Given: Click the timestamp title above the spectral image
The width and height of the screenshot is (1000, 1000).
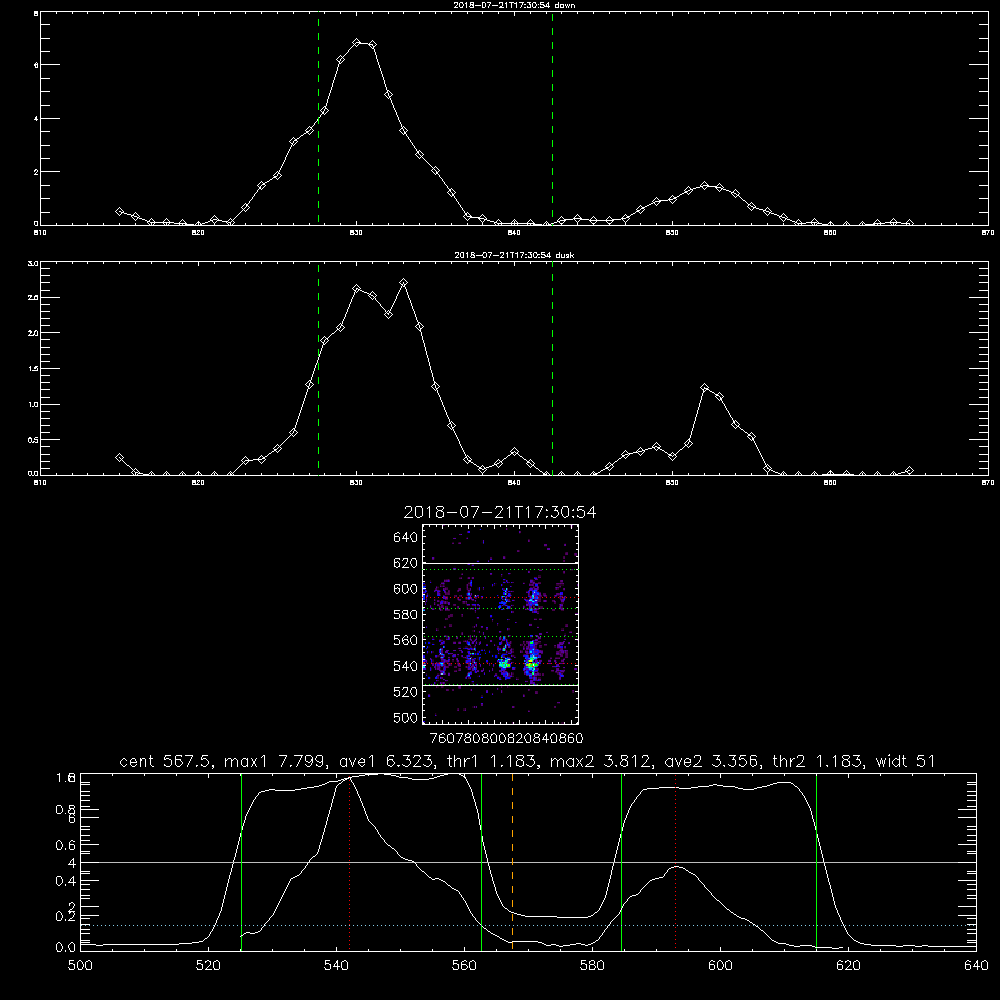Looking at the screenshot, I should tap(500, 512).
